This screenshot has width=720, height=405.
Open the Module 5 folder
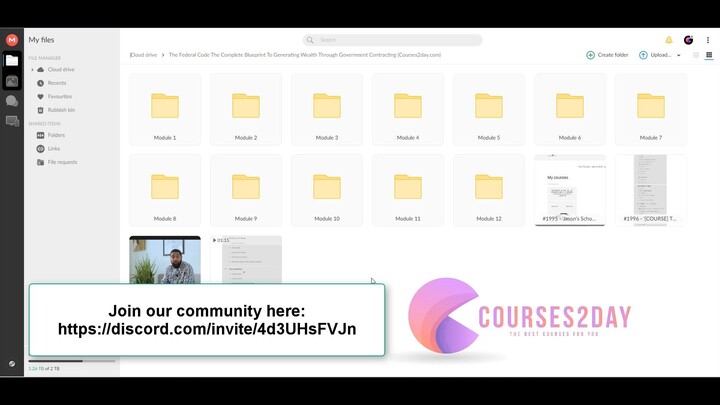tap(488, 110)
